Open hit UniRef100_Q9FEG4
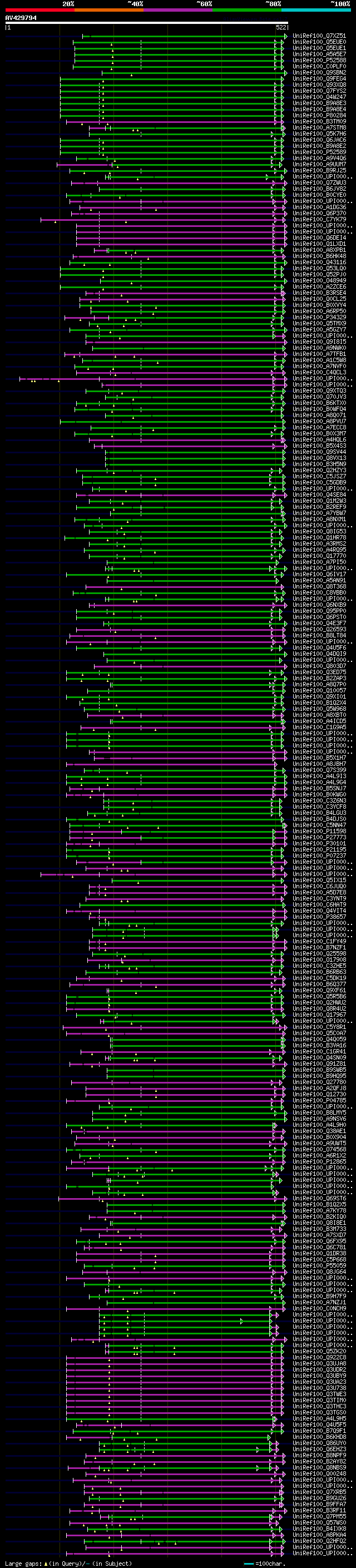The height and width of the screenshot is (1568, 356). click(319, 78)
